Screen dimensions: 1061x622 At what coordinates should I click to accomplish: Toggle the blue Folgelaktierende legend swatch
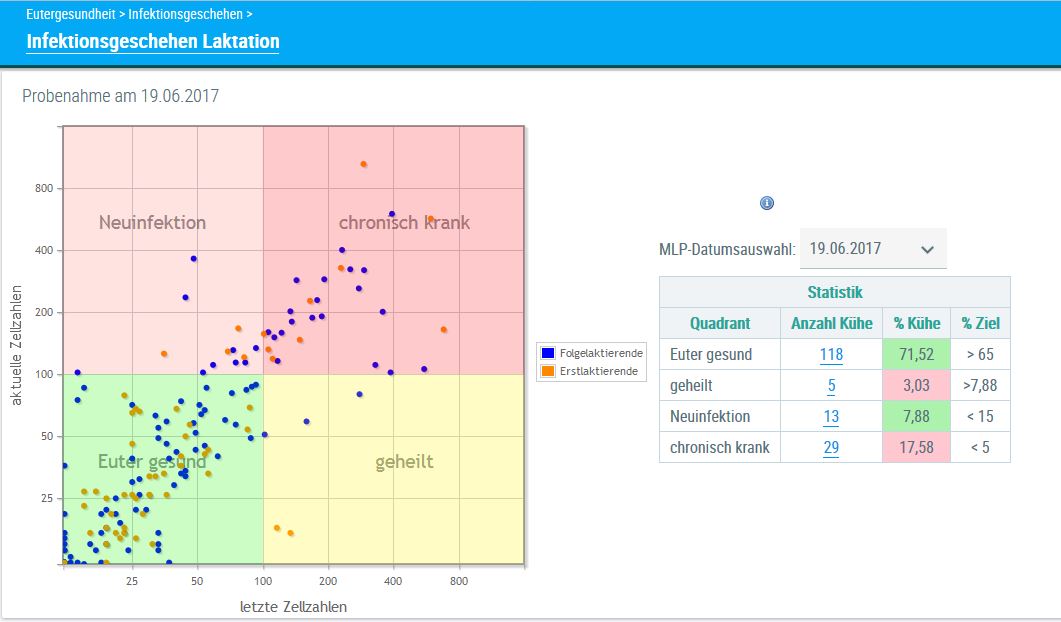pyautogui.click(x=548, y=353)
